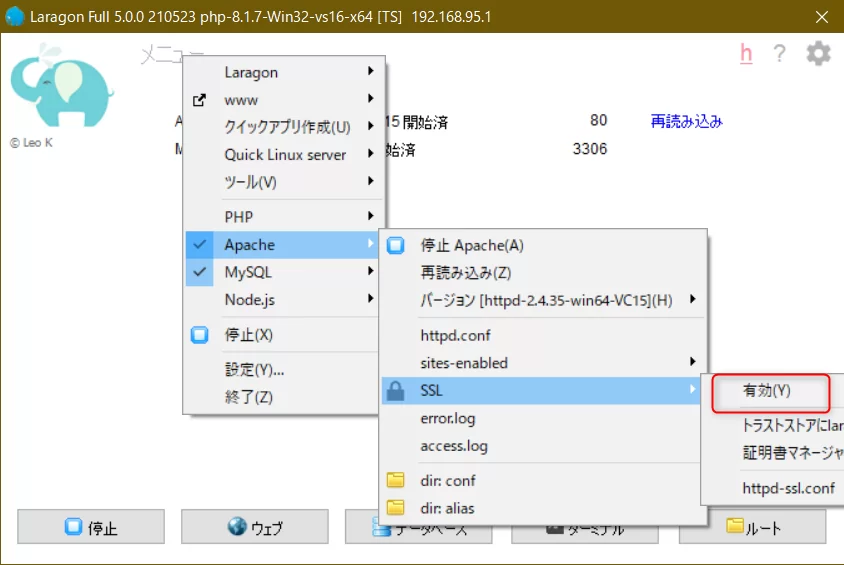
Task: Open 設定(Y)... menu item
Action: pyautogui.click(x=254, y=370)
